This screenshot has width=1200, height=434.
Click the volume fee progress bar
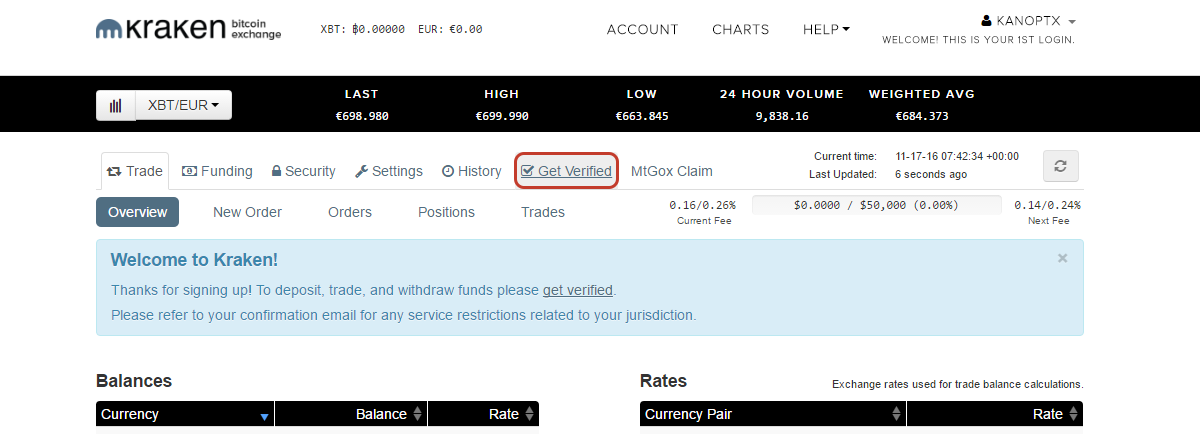click(876, 205)
